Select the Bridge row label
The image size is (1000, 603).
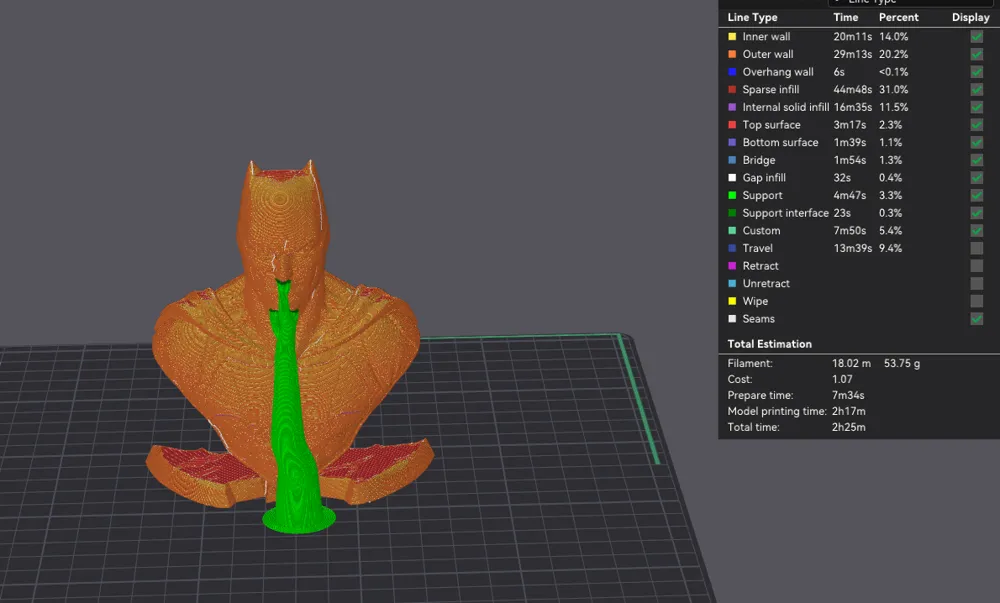point(758,161)
